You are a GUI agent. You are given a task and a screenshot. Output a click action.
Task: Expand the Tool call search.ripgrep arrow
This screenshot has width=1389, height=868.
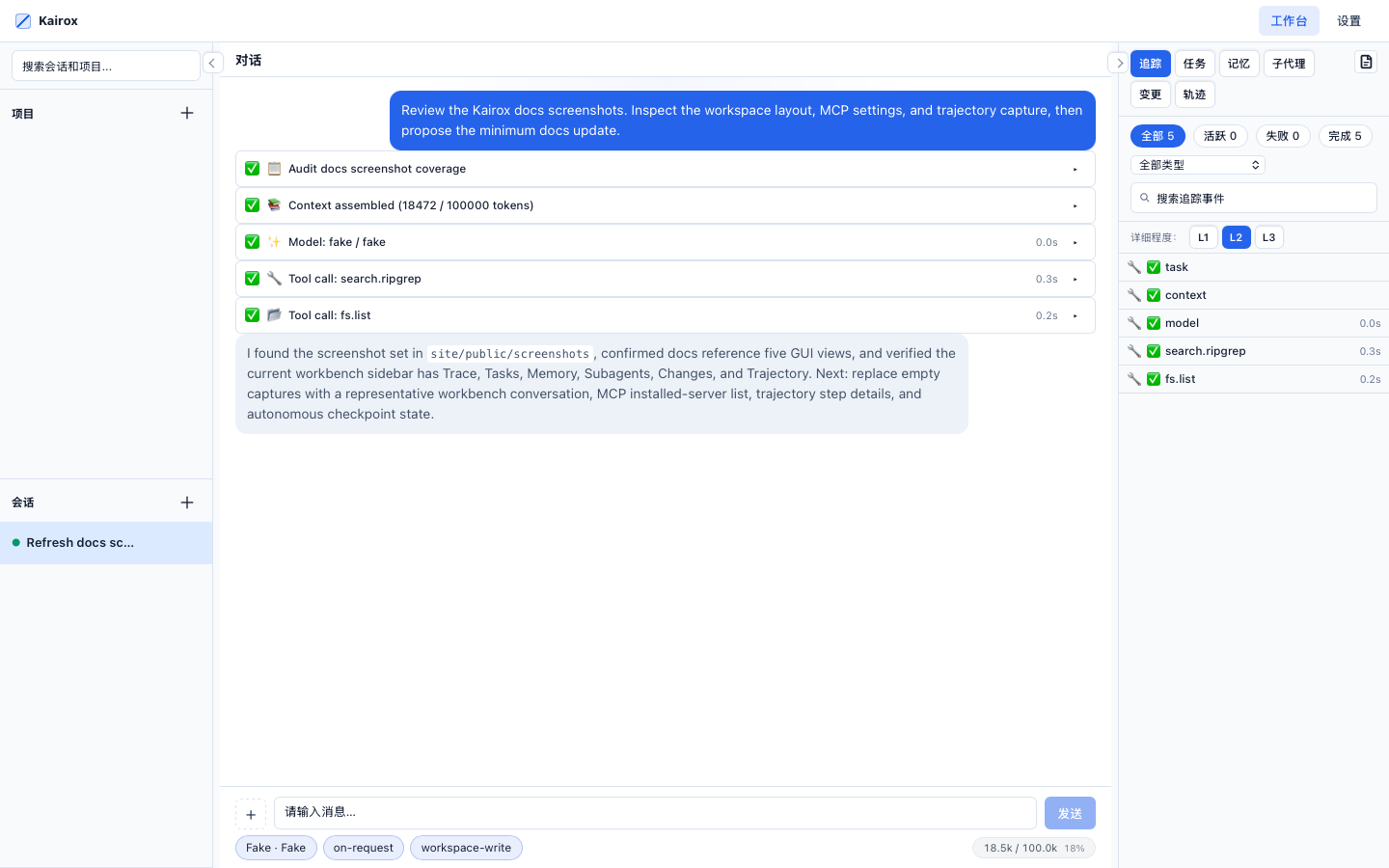coord(1075,279)
